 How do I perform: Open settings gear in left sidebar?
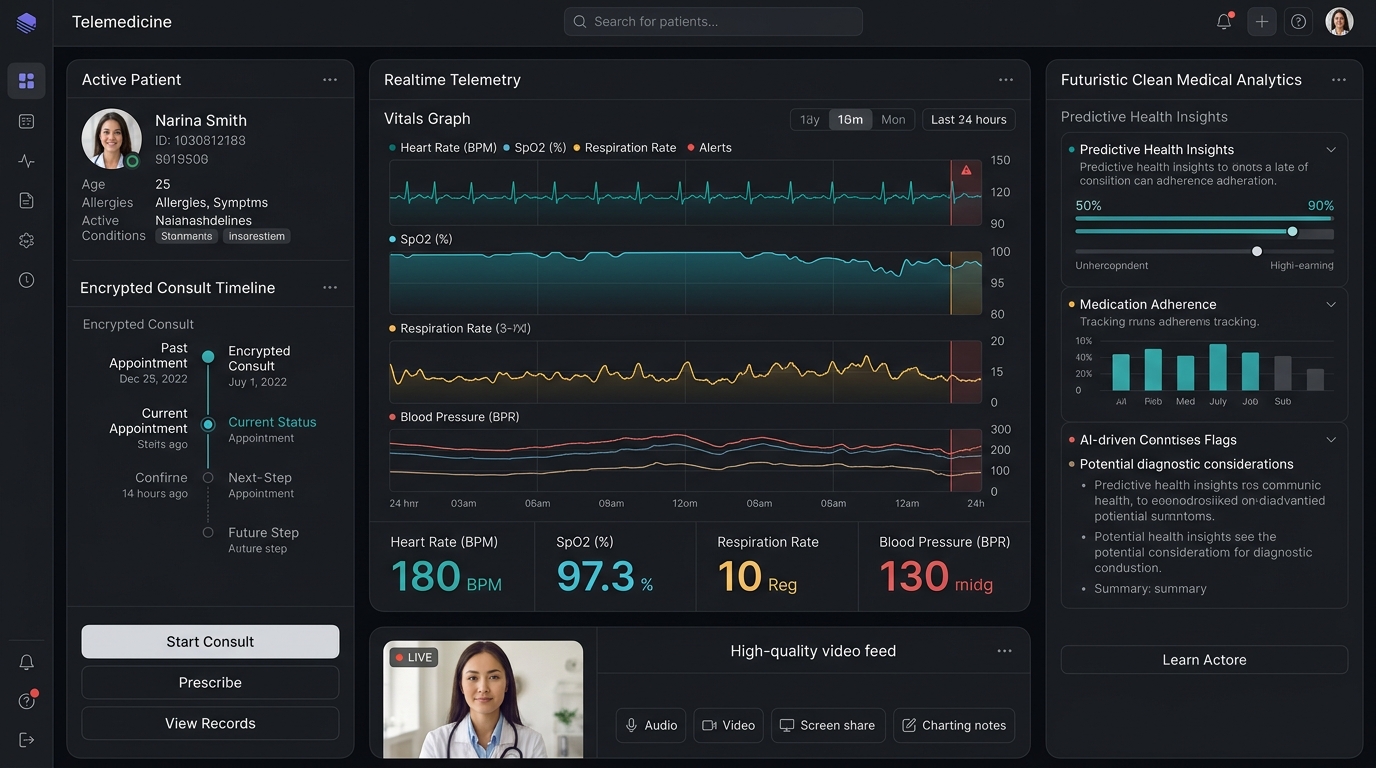coord(26,240)
